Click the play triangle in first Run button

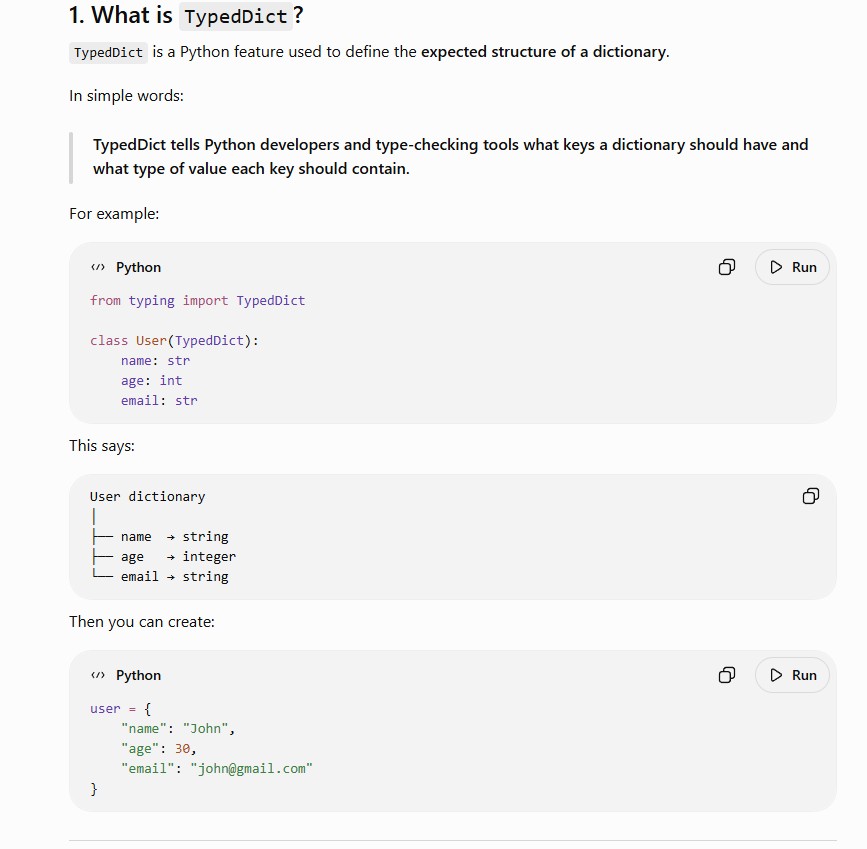tap(776, 267)
